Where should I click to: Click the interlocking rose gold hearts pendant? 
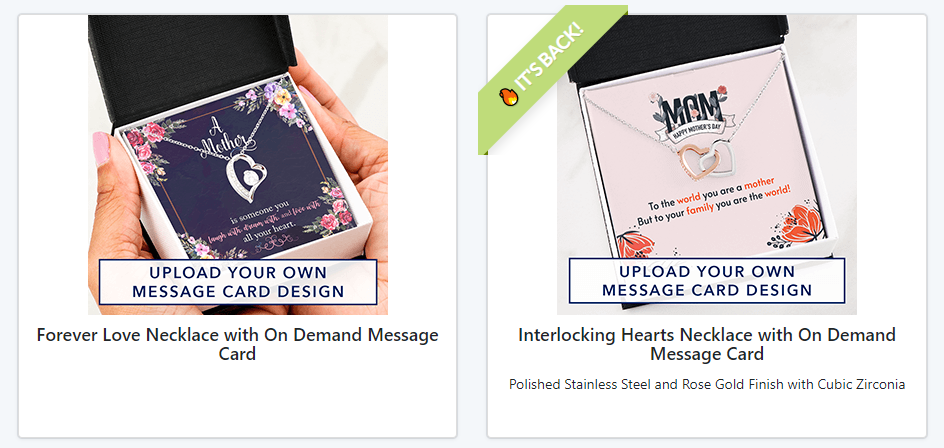coord(708,159)
